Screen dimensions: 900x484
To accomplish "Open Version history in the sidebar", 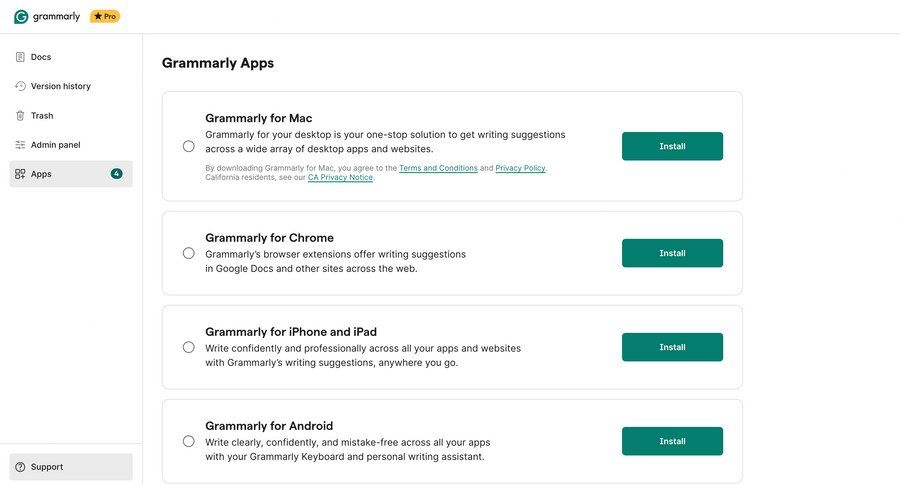I will coord(71,86).
